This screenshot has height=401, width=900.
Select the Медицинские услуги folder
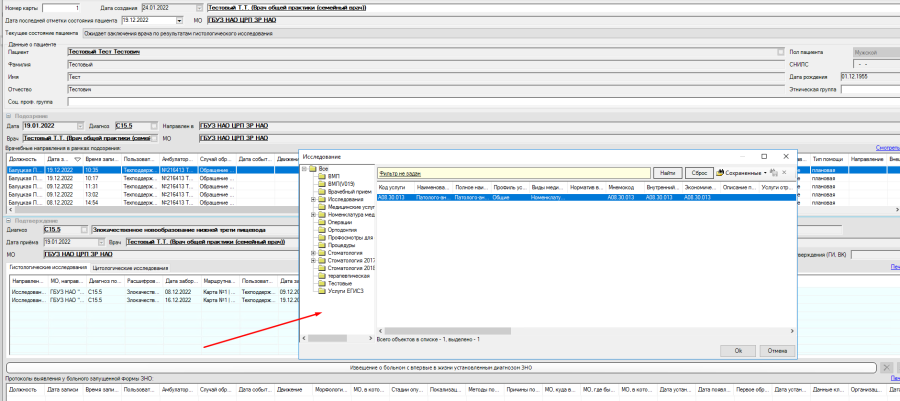346,207
